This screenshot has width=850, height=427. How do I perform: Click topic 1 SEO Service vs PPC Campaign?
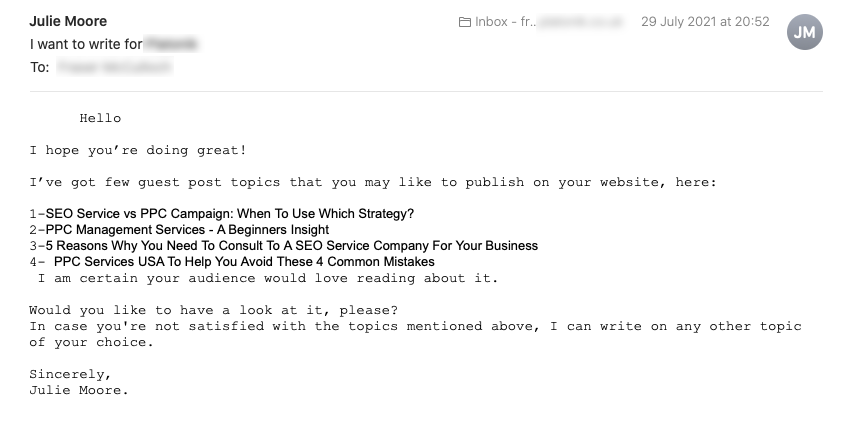pyautogui.click(x=222, y=214)
